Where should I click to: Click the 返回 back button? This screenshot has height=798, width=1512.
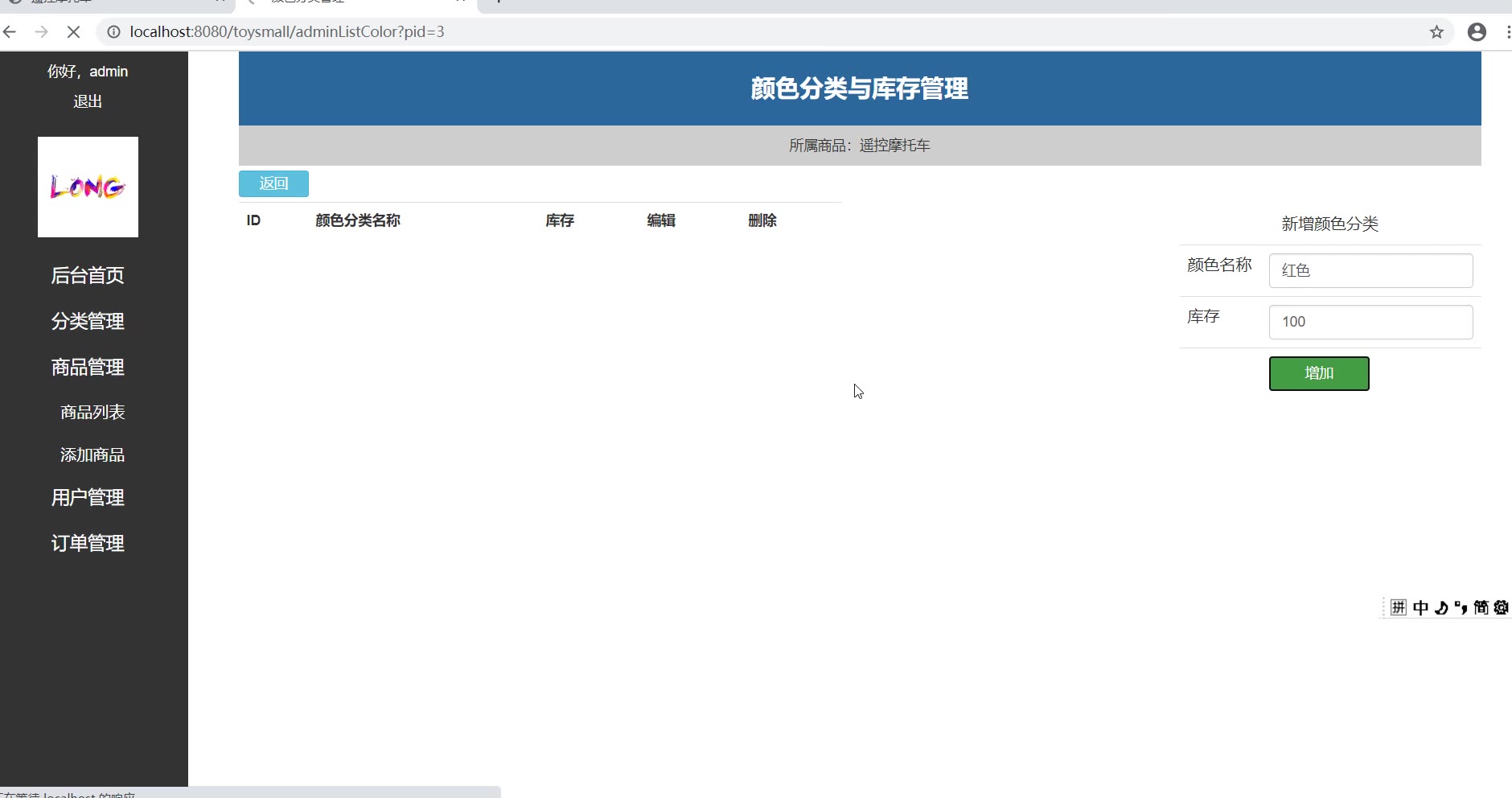273,183
